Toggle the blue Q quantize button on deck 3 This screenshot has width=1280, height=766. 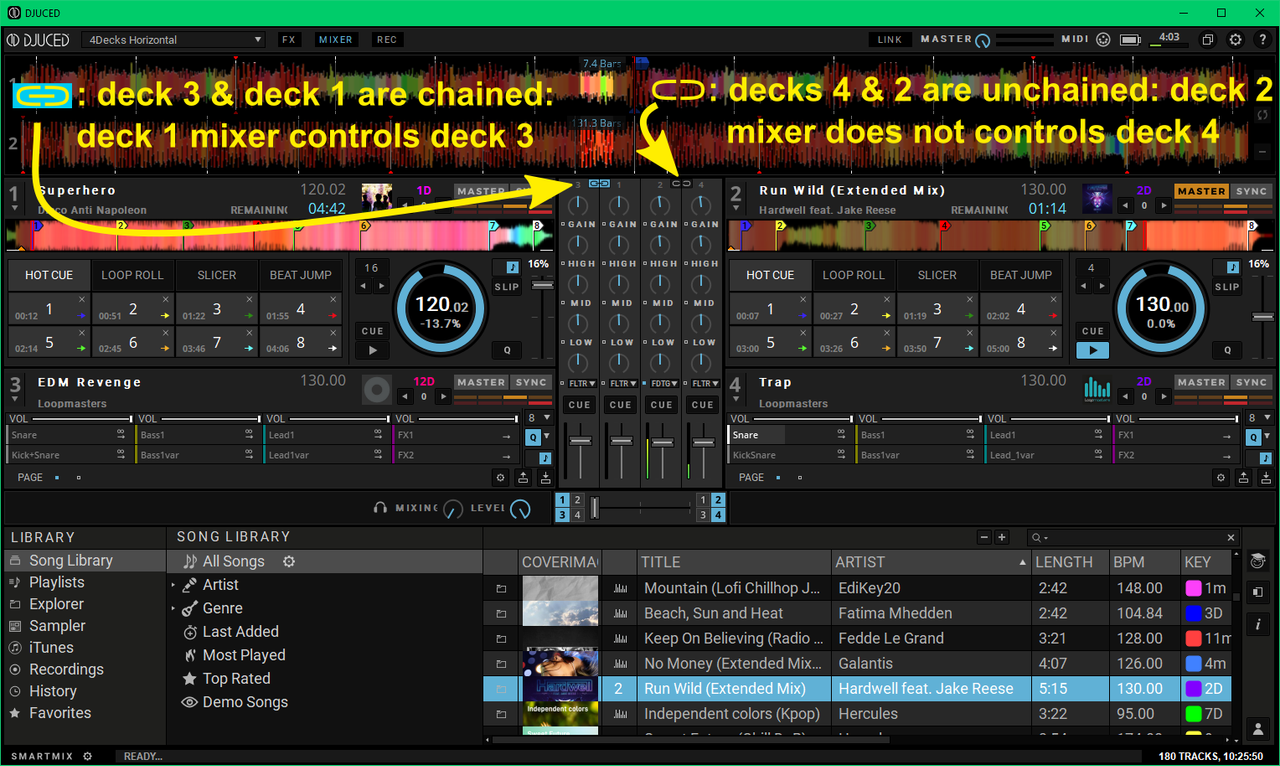coord(532,437)
